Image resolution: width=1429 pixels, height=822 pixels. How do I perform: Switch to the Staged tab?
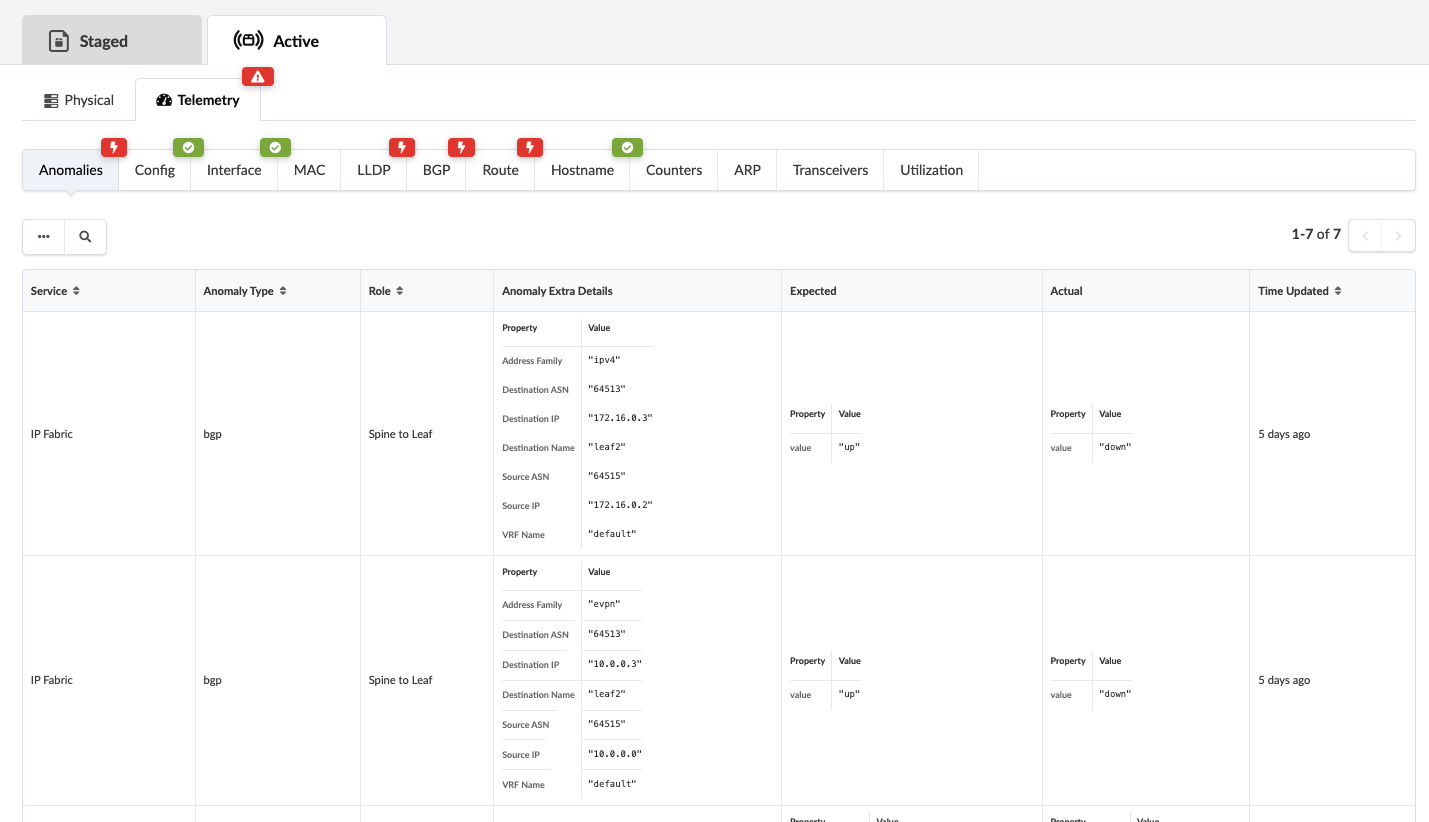click(x=103, y=41)
